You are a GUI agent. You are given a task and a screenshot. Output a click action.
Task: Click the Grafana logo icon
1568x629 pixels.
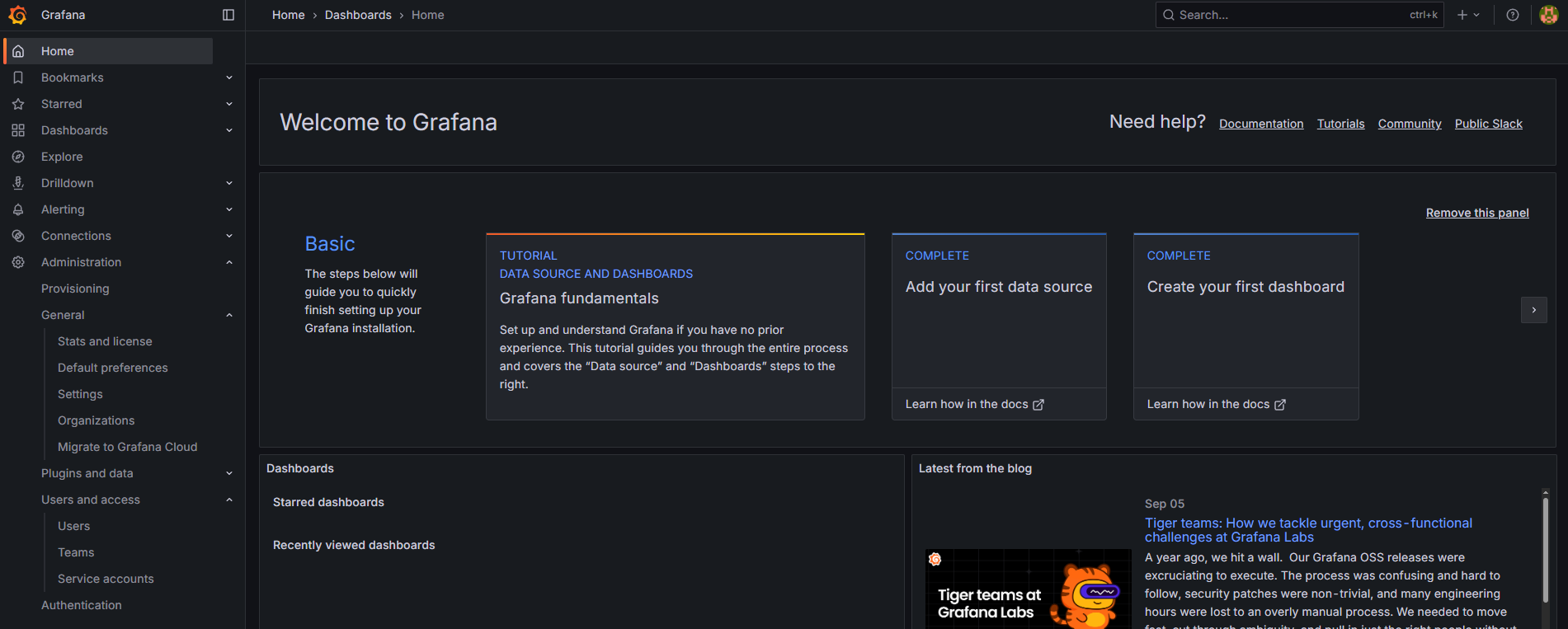point(17,15)
